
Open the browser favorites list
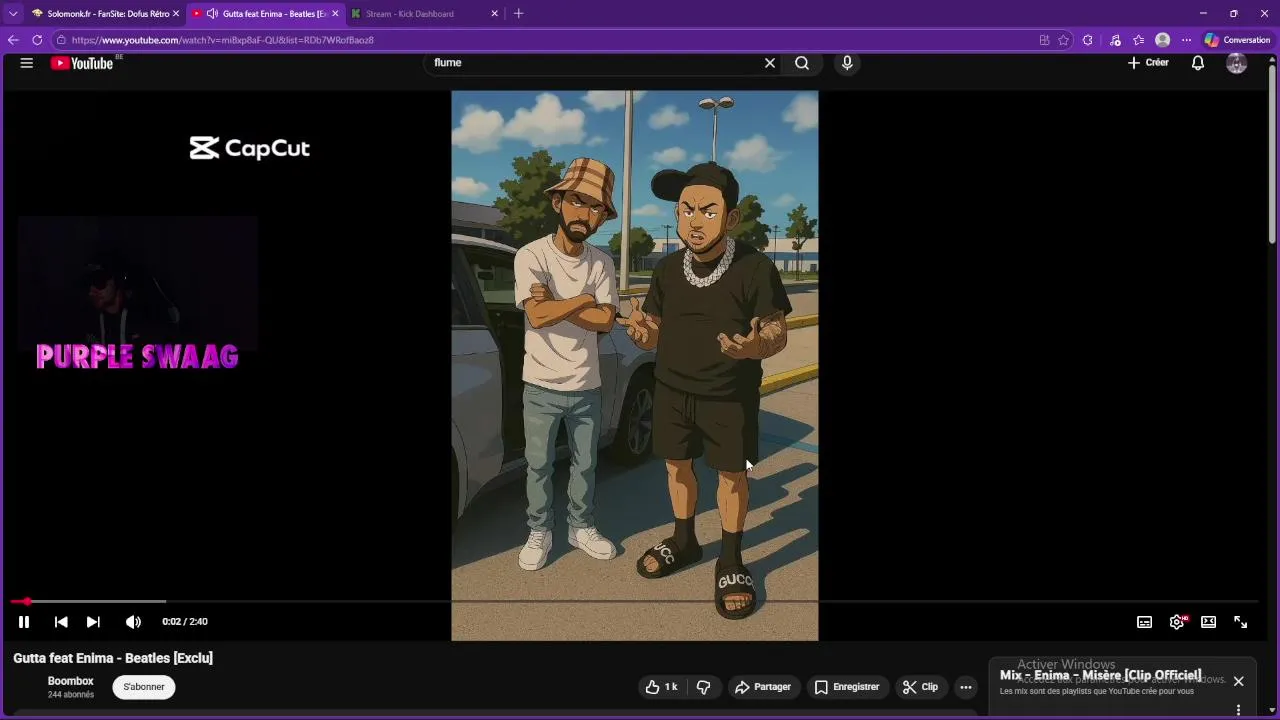(1139, 40)
